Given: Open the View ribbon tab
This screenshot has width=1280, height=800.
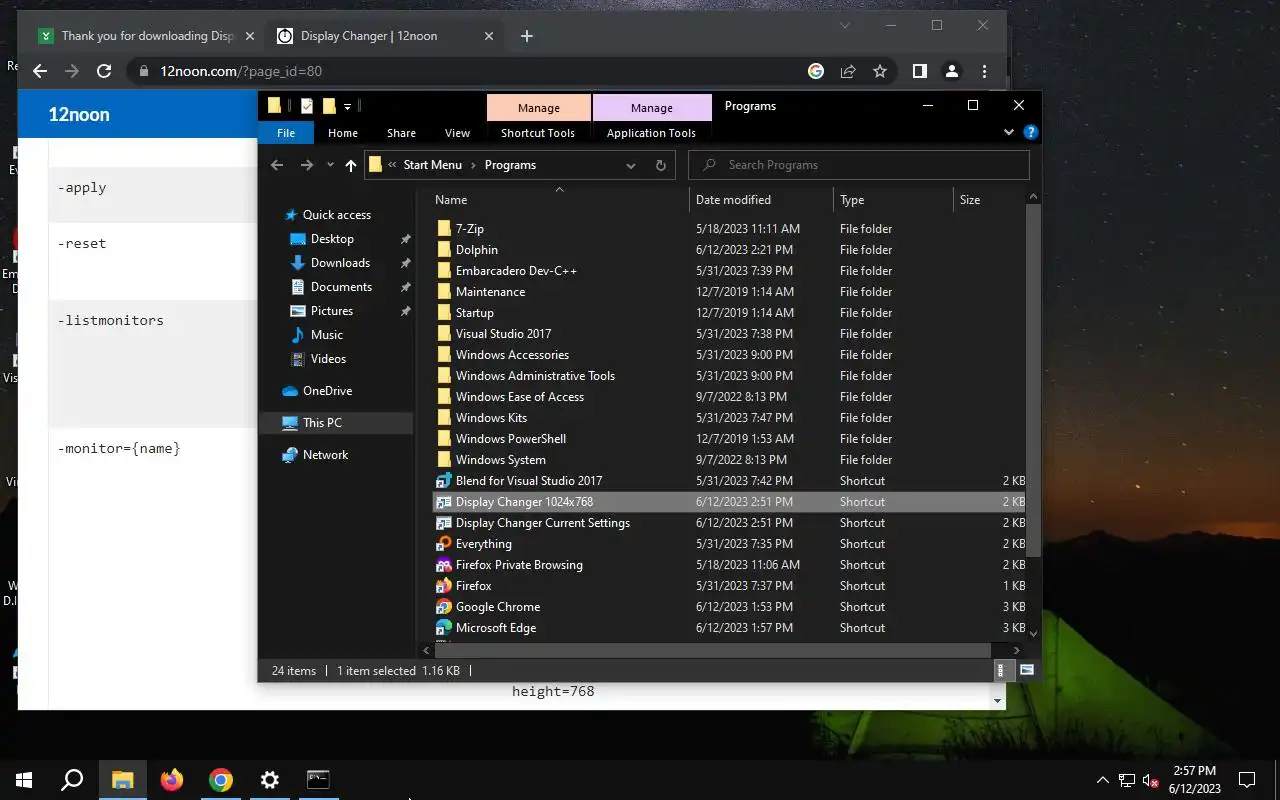Looking at the screenshot, I should click(x=457, y=133).
